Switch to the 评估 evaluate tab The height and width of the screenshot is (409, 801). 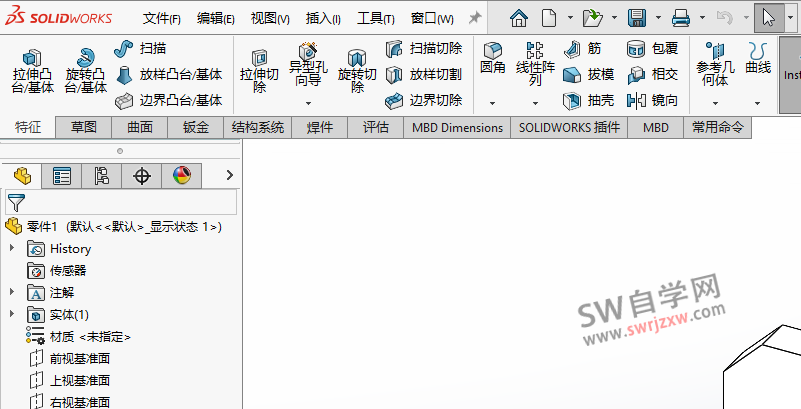click(376, 127)
